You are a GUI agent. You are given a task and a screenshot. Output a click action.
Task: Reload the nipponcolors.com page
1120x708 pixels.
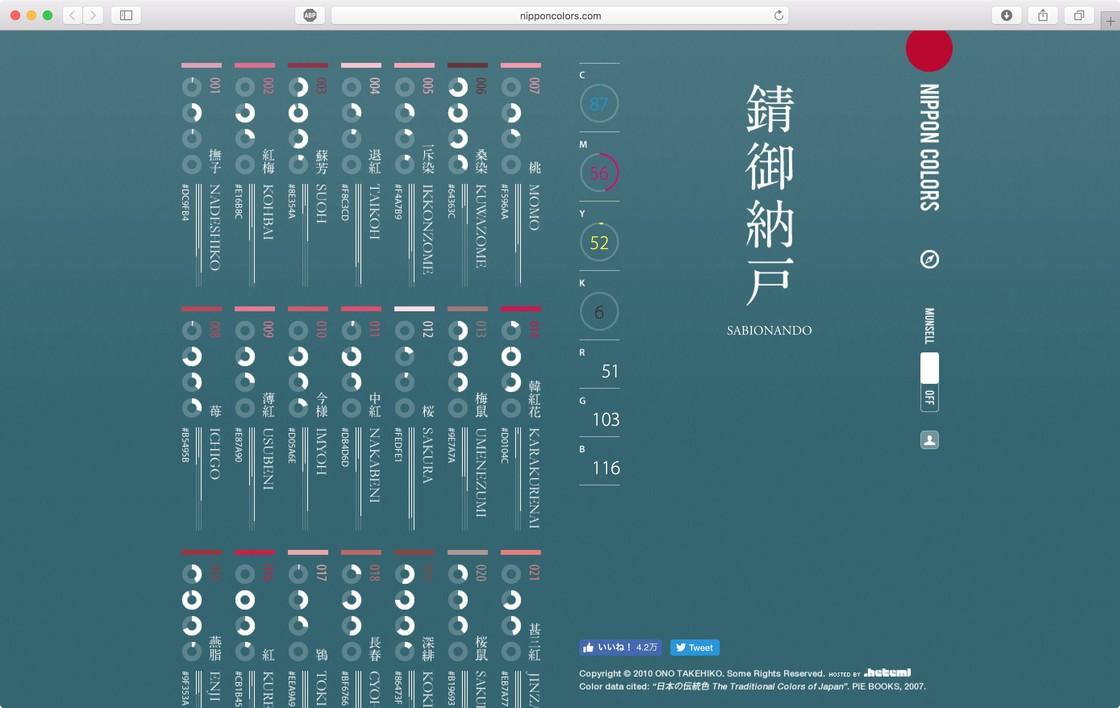(x=779, y=15)
